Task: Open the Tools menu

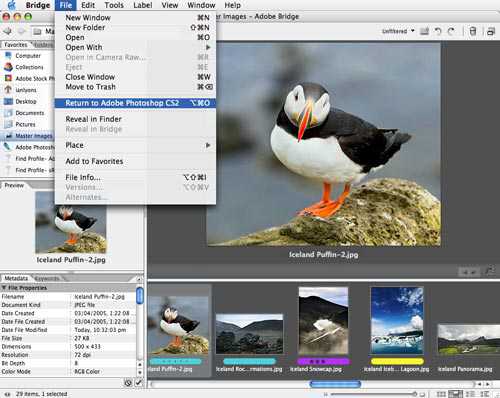Action: click(x=114, y=5)
